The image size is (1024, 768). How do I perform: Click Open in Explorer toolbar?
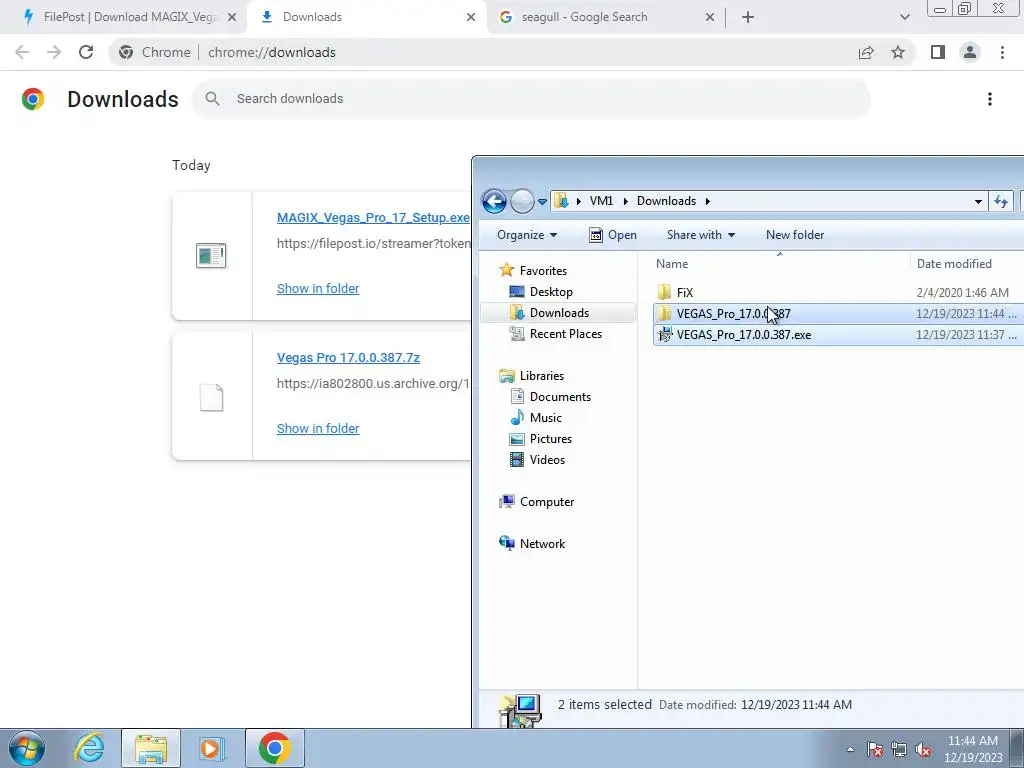613,234
